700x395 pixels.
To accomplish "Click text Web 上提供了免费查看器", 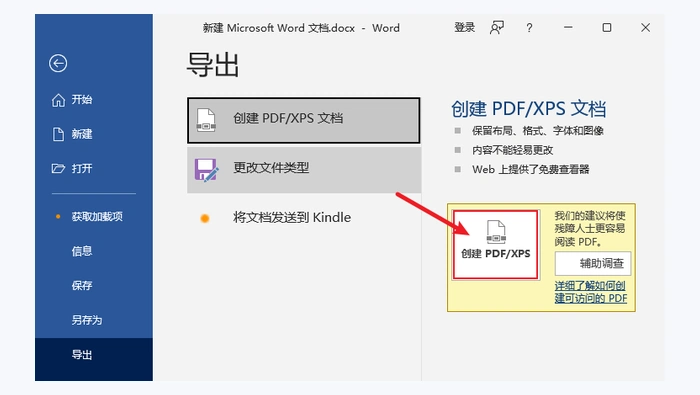I will coord(531,169).
